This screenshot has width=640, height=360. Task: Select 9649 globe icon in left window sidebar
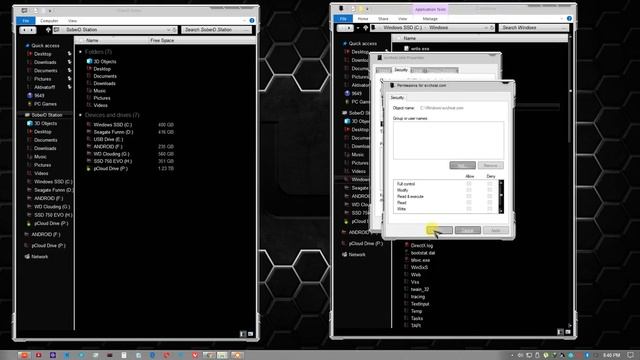[29, 96]
